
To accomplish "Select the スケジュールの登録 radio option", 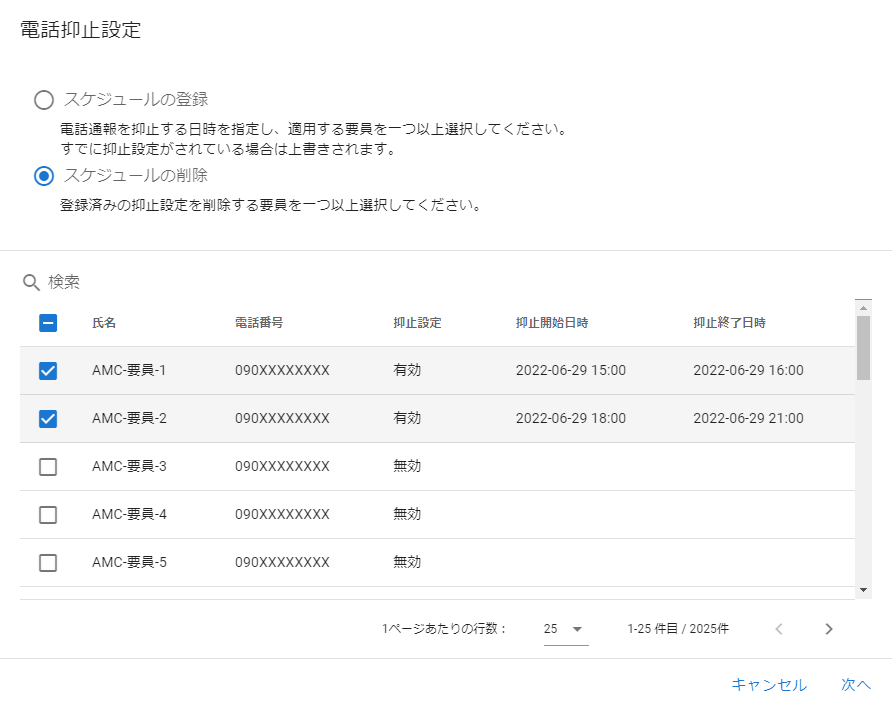I will tap(43, 100).
